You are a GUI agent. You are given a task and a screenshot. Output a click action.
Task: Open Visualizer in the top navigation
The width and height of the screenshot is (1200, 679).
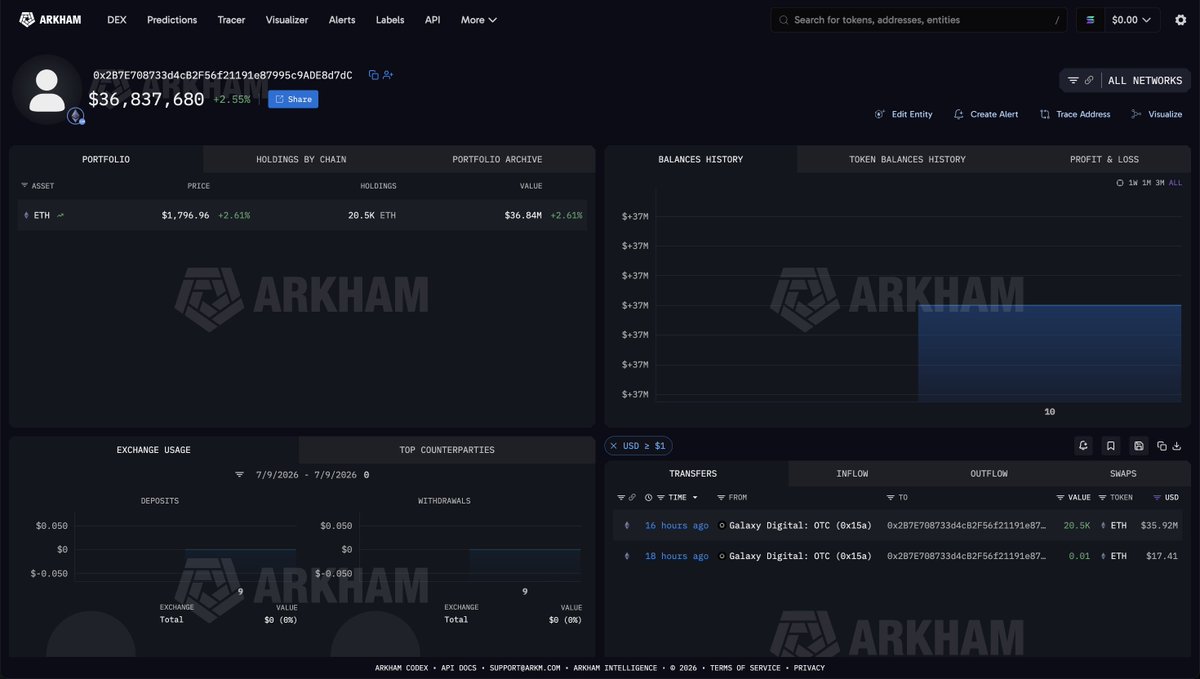[x=287, y=20]
